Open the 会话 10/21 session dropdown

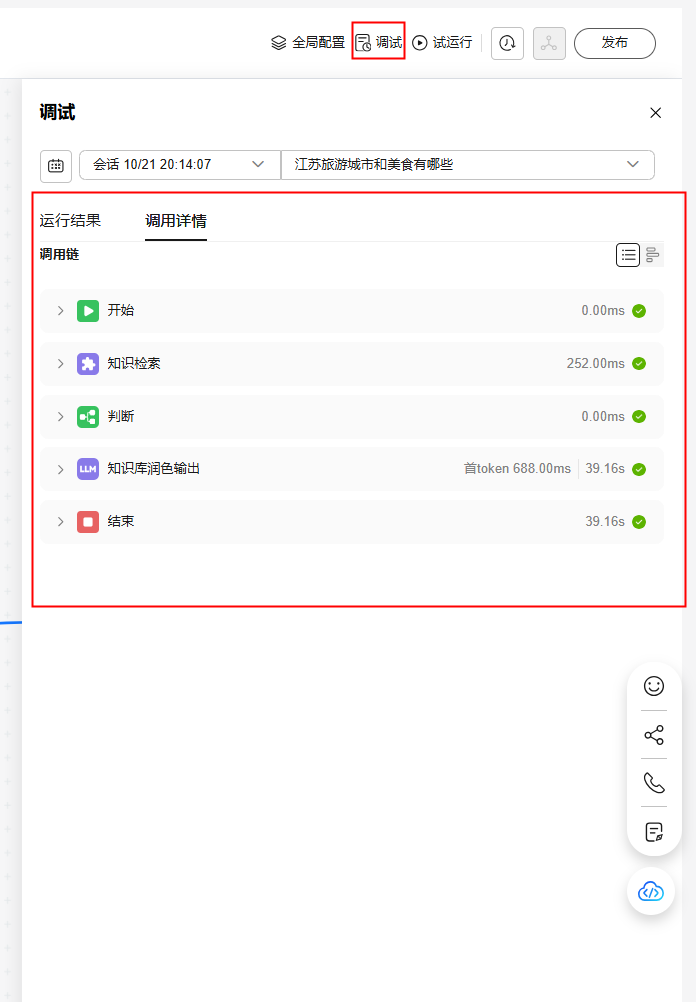click(179, 164)
